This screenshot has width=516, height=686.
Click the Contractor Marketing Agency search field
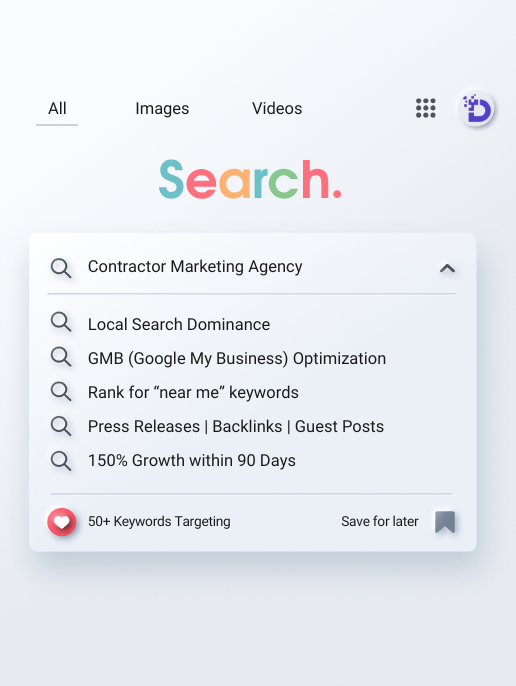pyautogui.click(x=252, y=267)
